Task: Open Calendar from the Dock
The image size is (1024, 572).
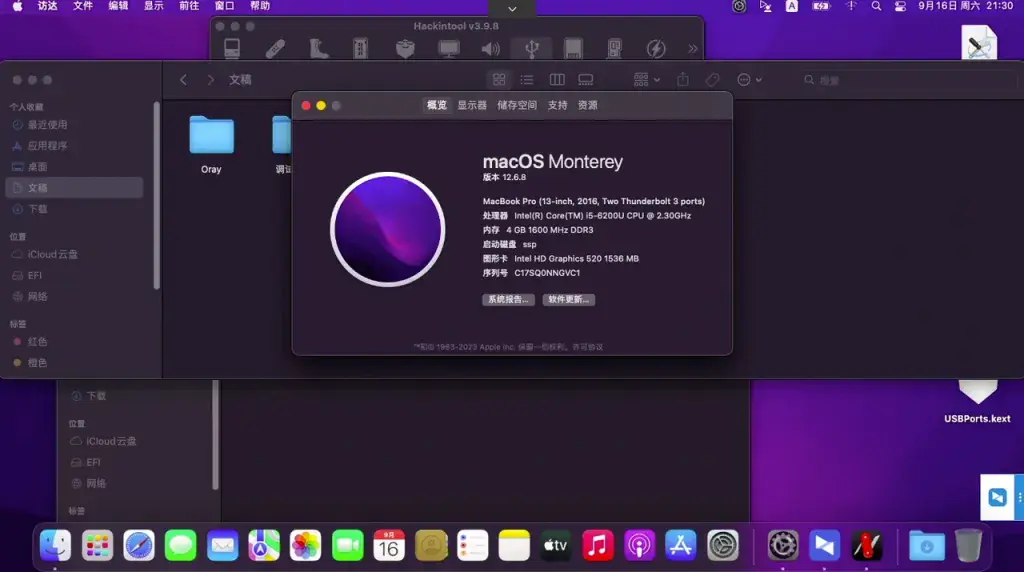Action: [389, 545]
